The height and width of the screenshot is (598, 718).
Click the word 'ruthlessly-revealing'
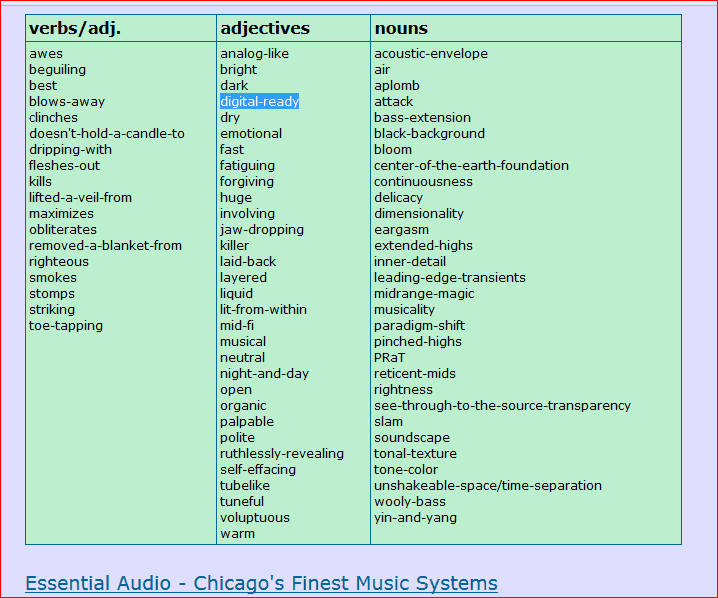(282, 454)
